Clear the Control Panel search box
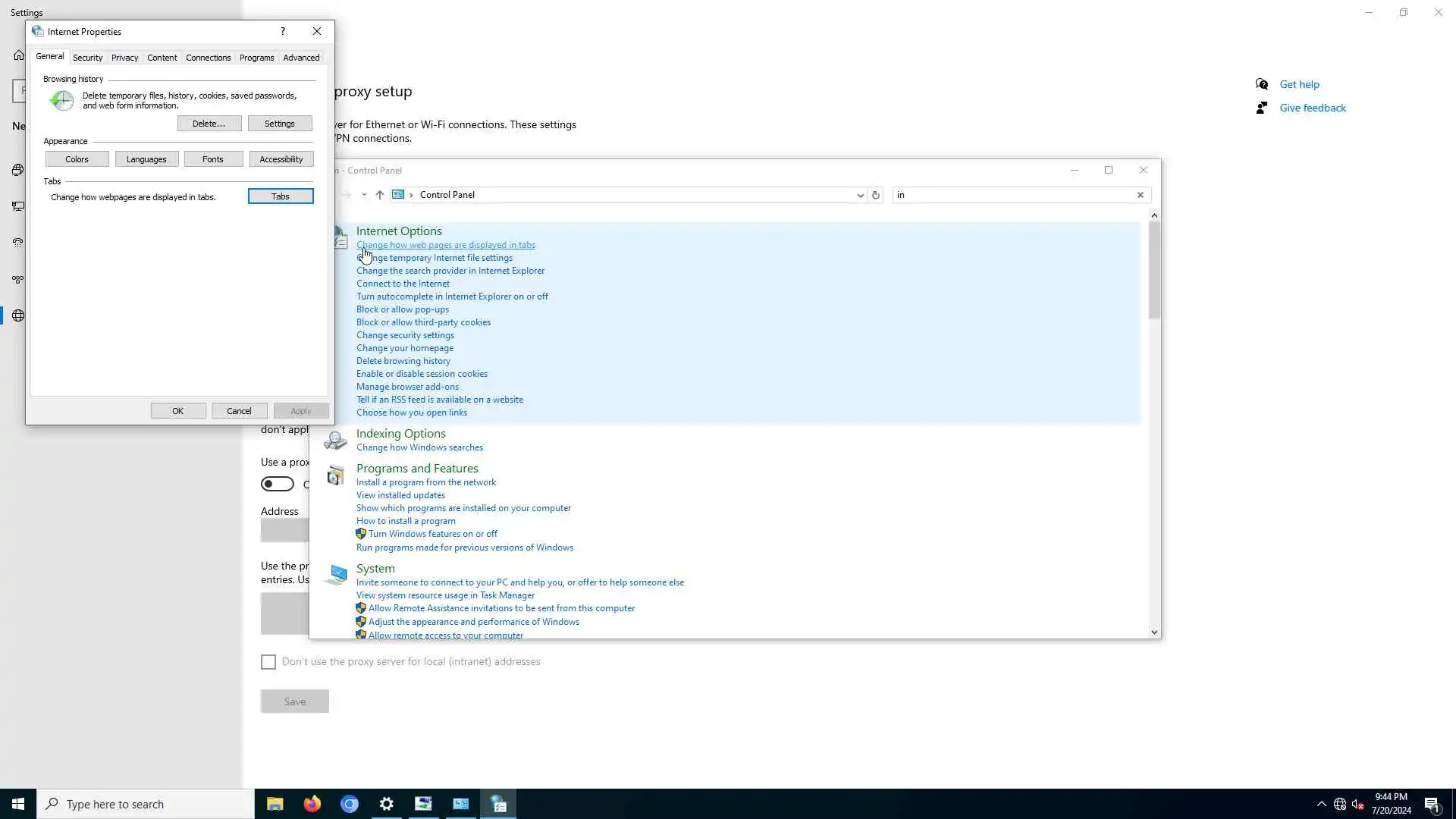The width and height of the screenshot is (1456, 819). click(1140, 195)
